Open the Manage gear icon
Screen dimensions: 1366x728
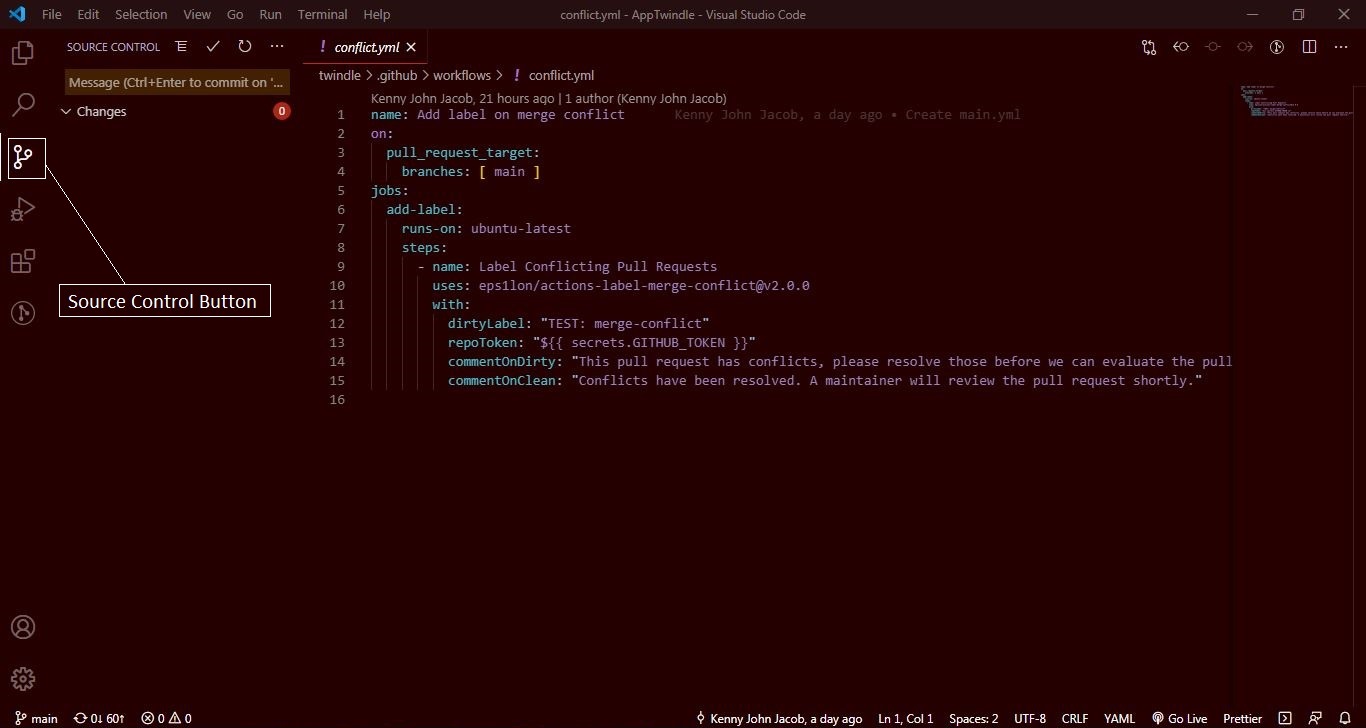click(22, 679)
